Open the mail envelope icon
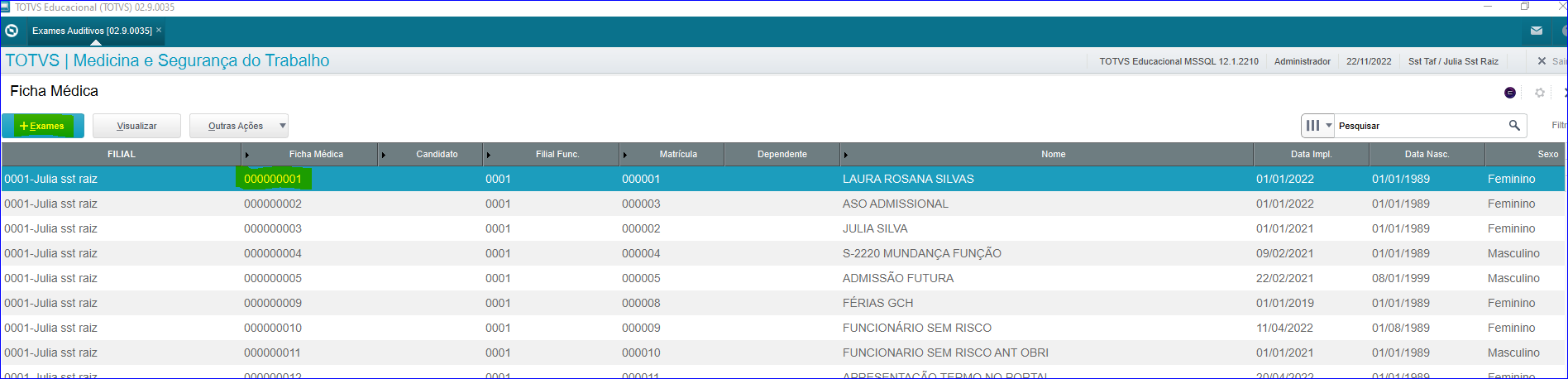Viewport: 1568px width, 379px height. [x=1536, y=31]
